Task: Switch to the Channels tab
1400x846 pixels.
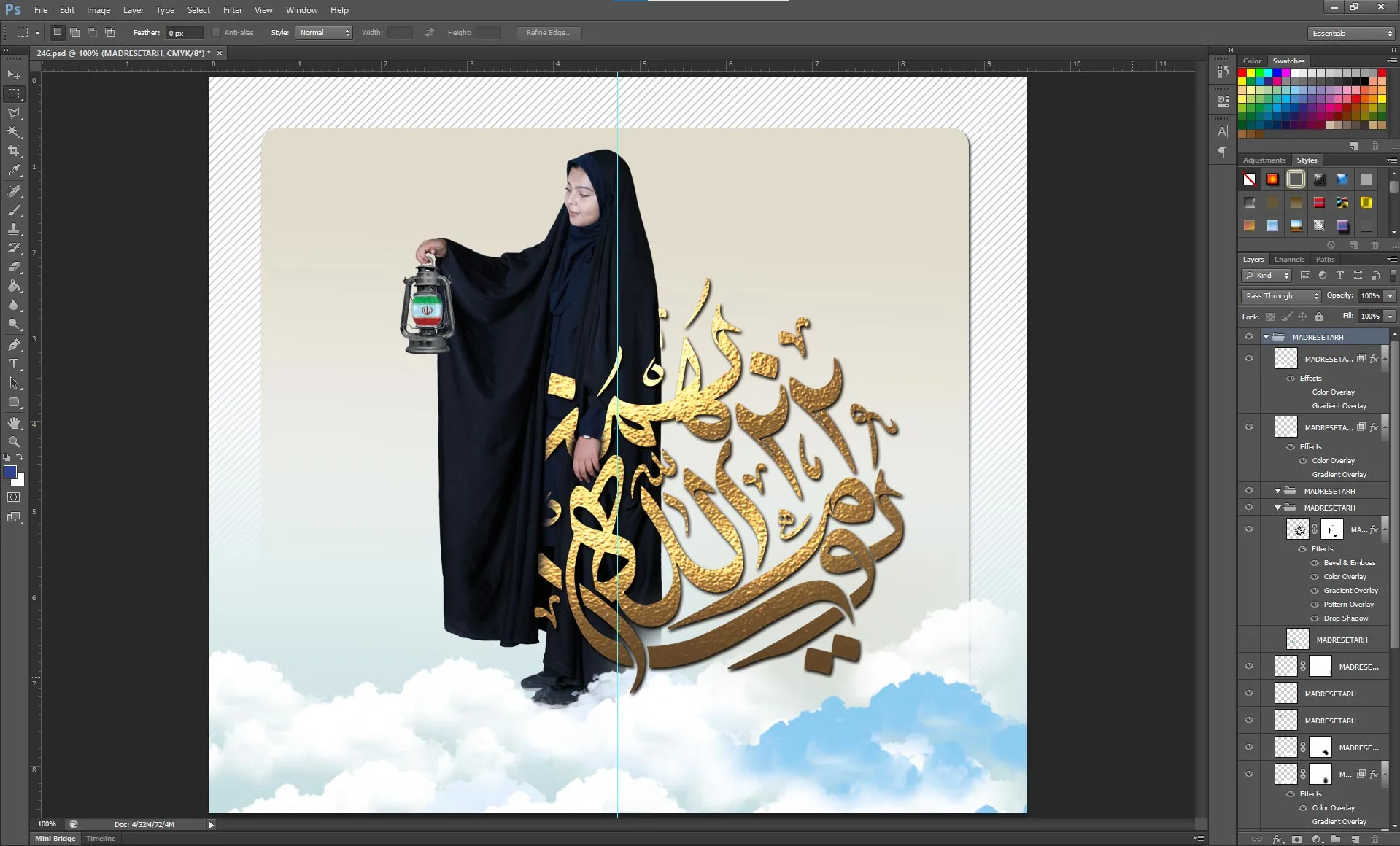Action: (x=1289, y=260)
